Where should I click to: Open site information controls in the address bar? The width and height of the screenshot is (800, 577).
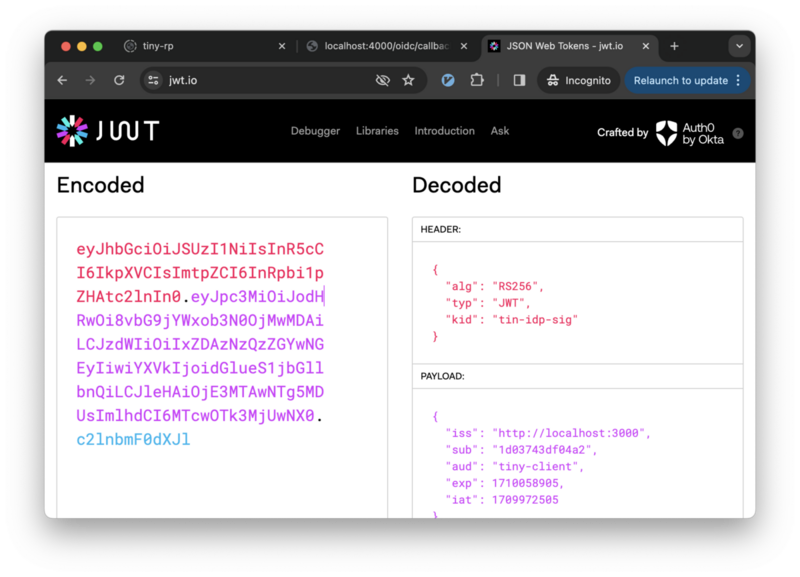click(155, 80)
